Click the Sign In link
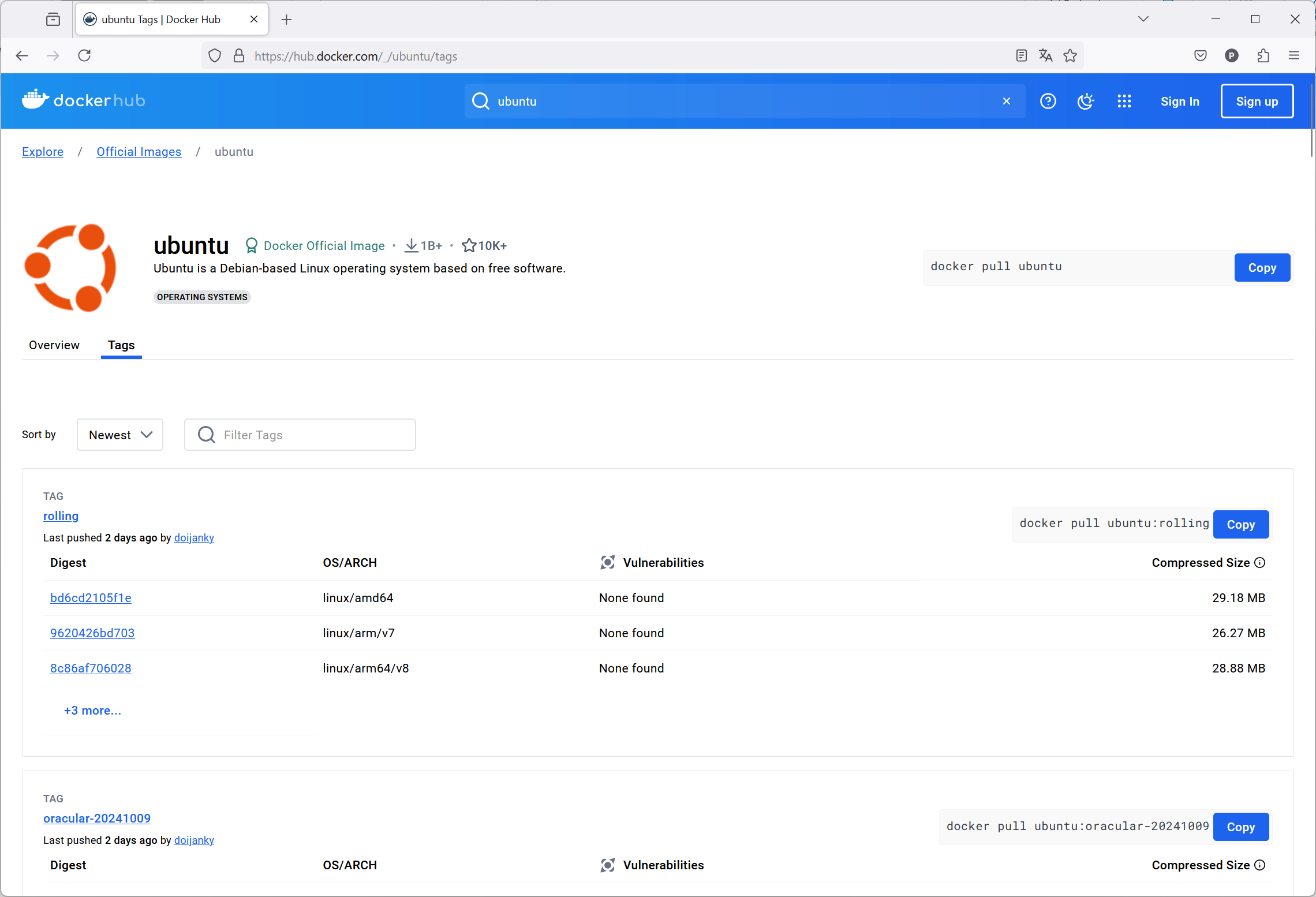 (x=1180, y=102)
